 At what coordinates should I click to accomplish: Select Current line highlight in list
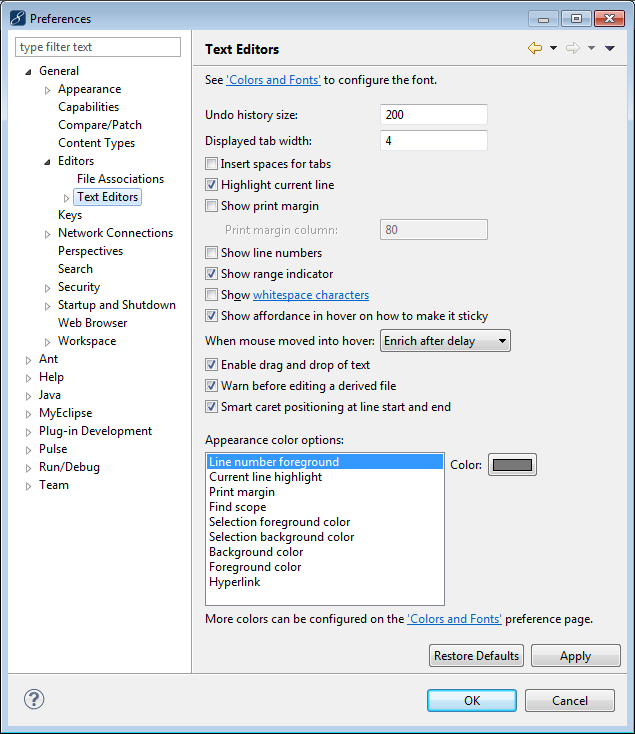265,477
